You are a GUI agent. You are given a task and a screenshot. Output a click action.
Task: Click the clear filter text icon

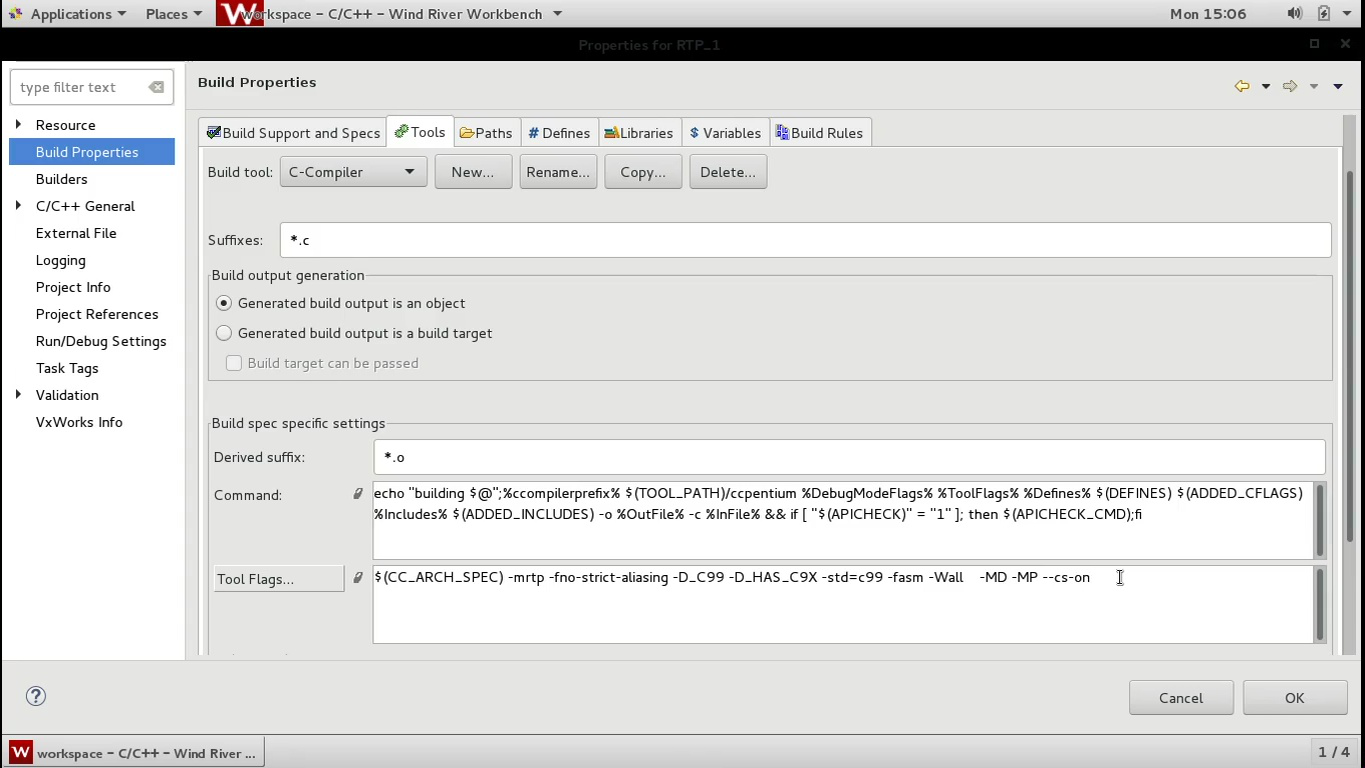pos(156,87)
